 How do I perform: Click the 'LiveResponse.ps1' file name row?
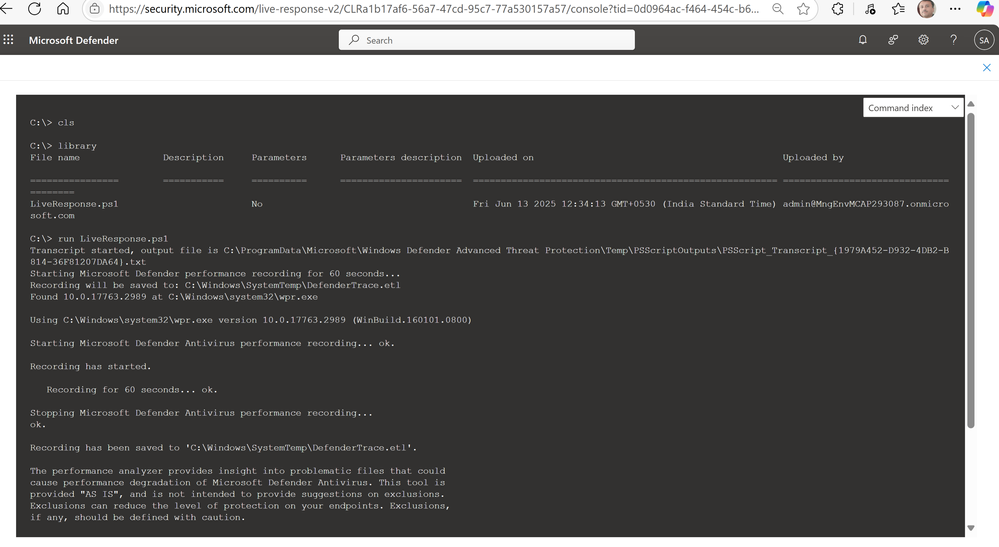[74, 204]
